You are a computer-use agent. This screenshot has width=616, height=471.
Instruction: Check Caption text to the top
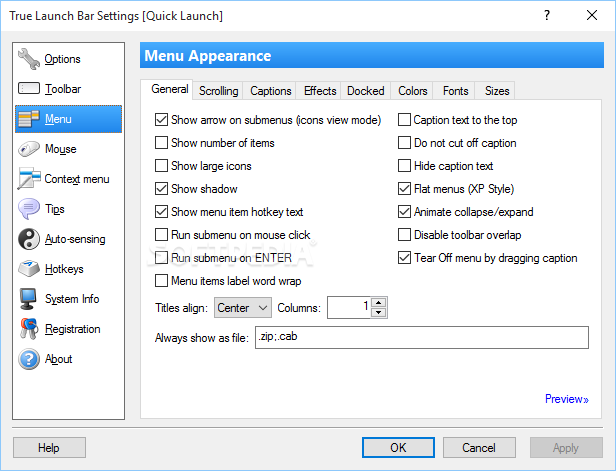[x=404, y=120]
